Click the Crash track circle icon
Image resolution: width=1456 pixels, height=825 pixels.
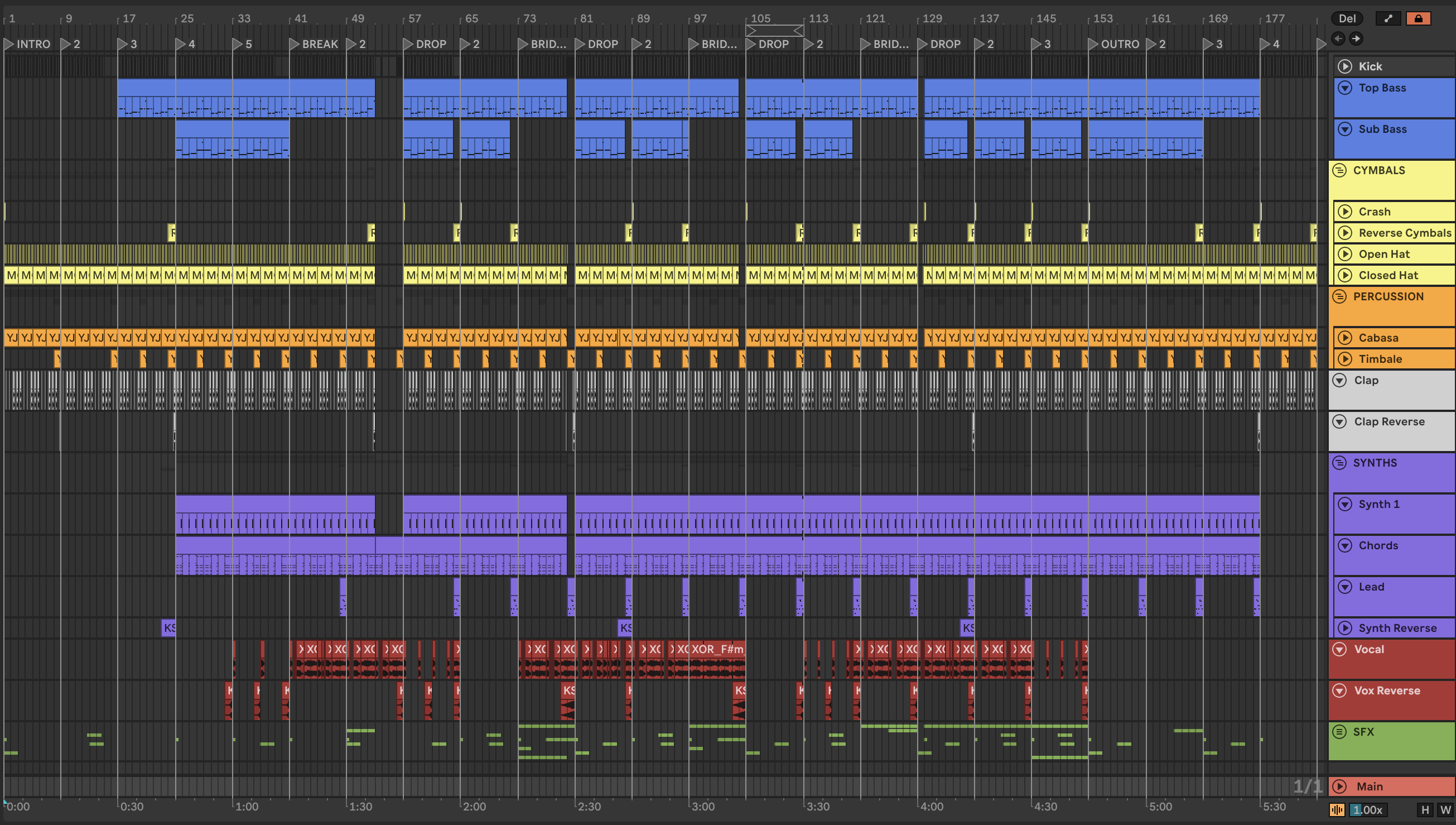(1345, 212)
